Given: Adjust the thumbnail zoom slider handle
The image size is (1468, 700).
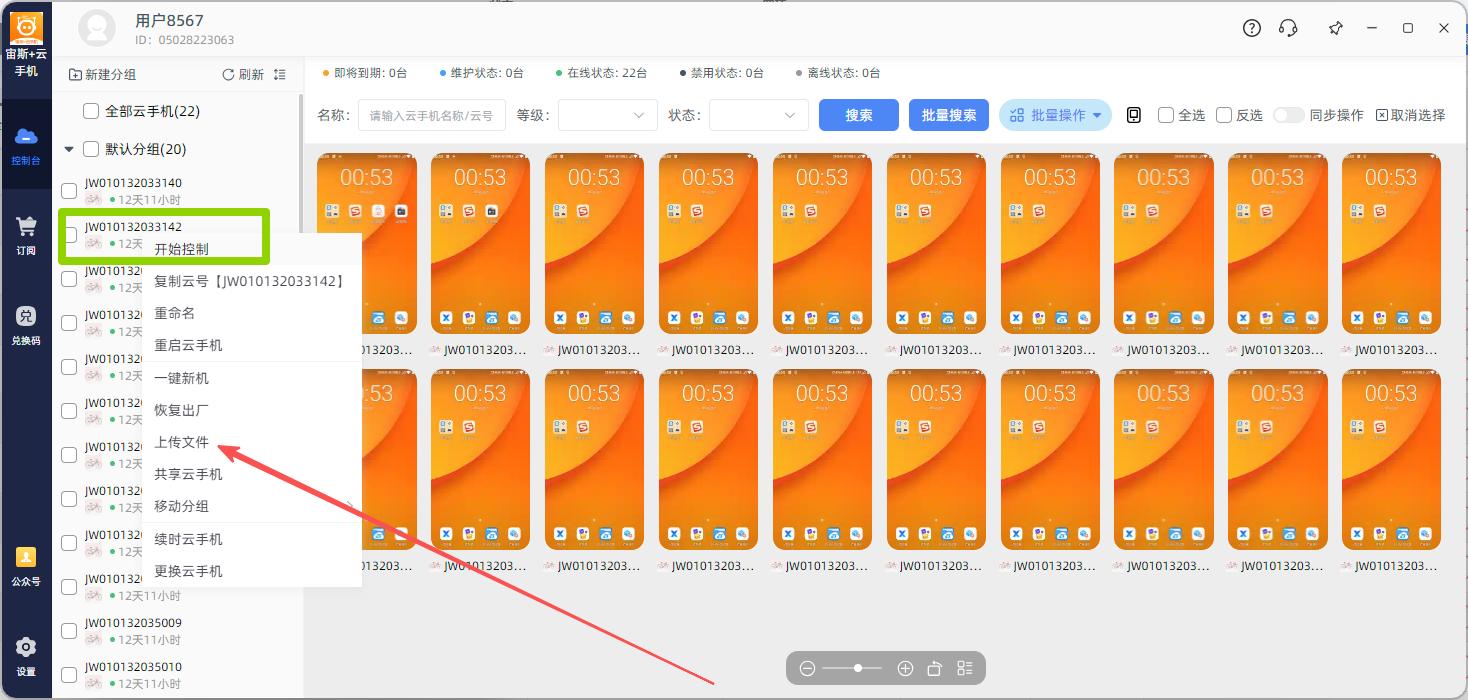Looking at the screenshot, I should (858, 668).
